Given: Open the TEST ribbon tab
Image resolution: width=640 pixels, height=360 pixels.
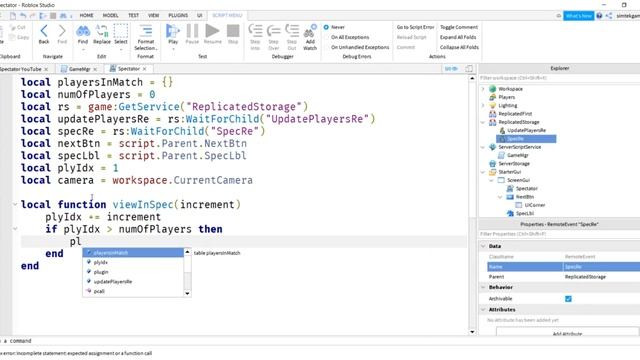Looking at the screenshot, I should click(133, 16).
